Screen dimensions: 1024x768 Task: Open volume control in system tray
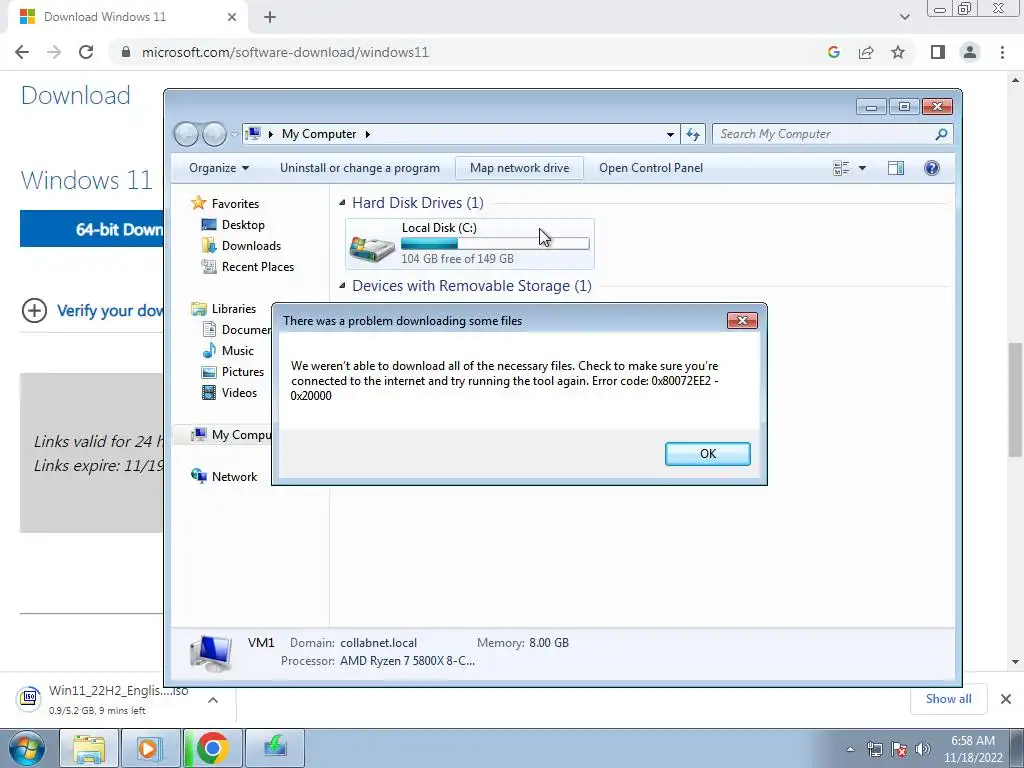tap(923, 749)
